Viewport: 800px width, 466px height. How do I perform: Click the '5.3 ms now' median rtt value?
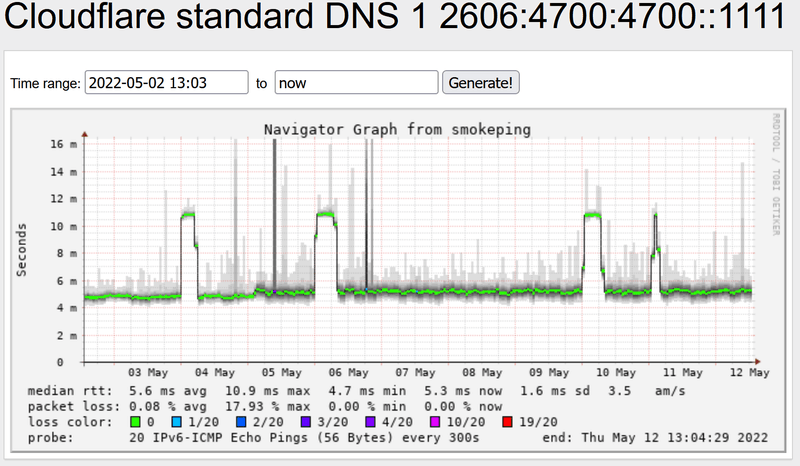[x=463, y=391]
